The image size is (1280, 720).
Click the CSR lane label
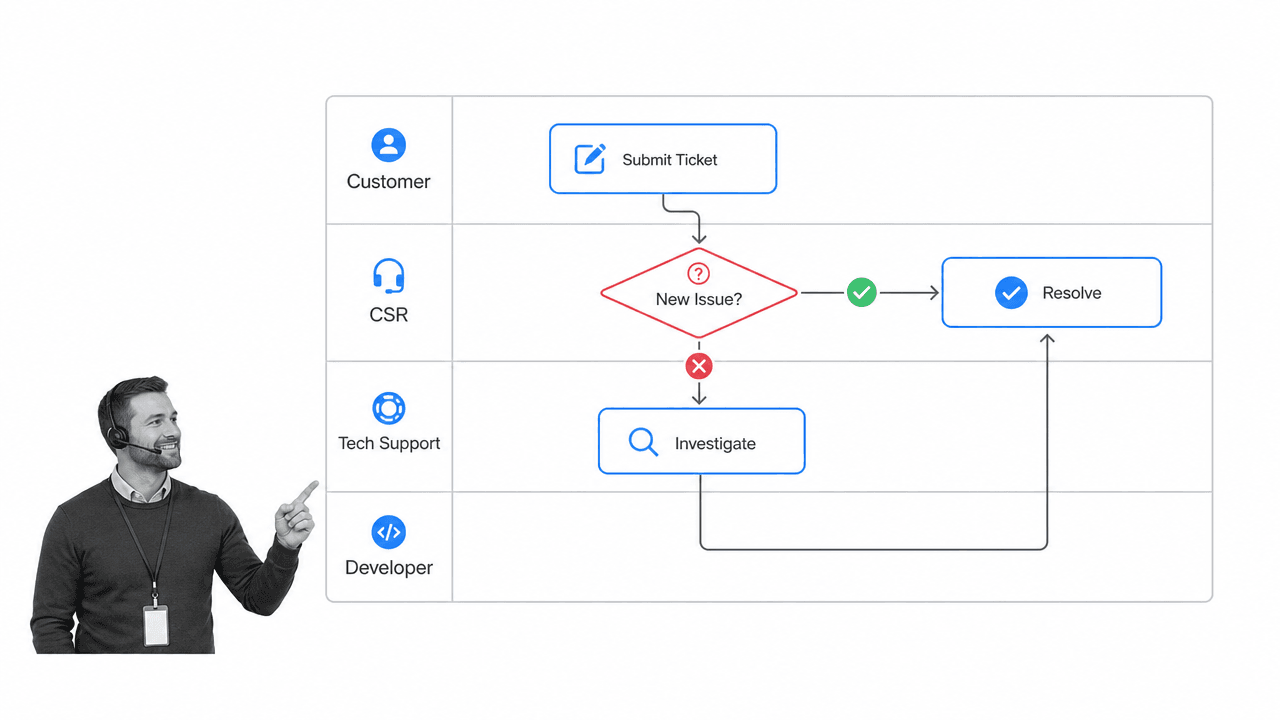(389, 314)
